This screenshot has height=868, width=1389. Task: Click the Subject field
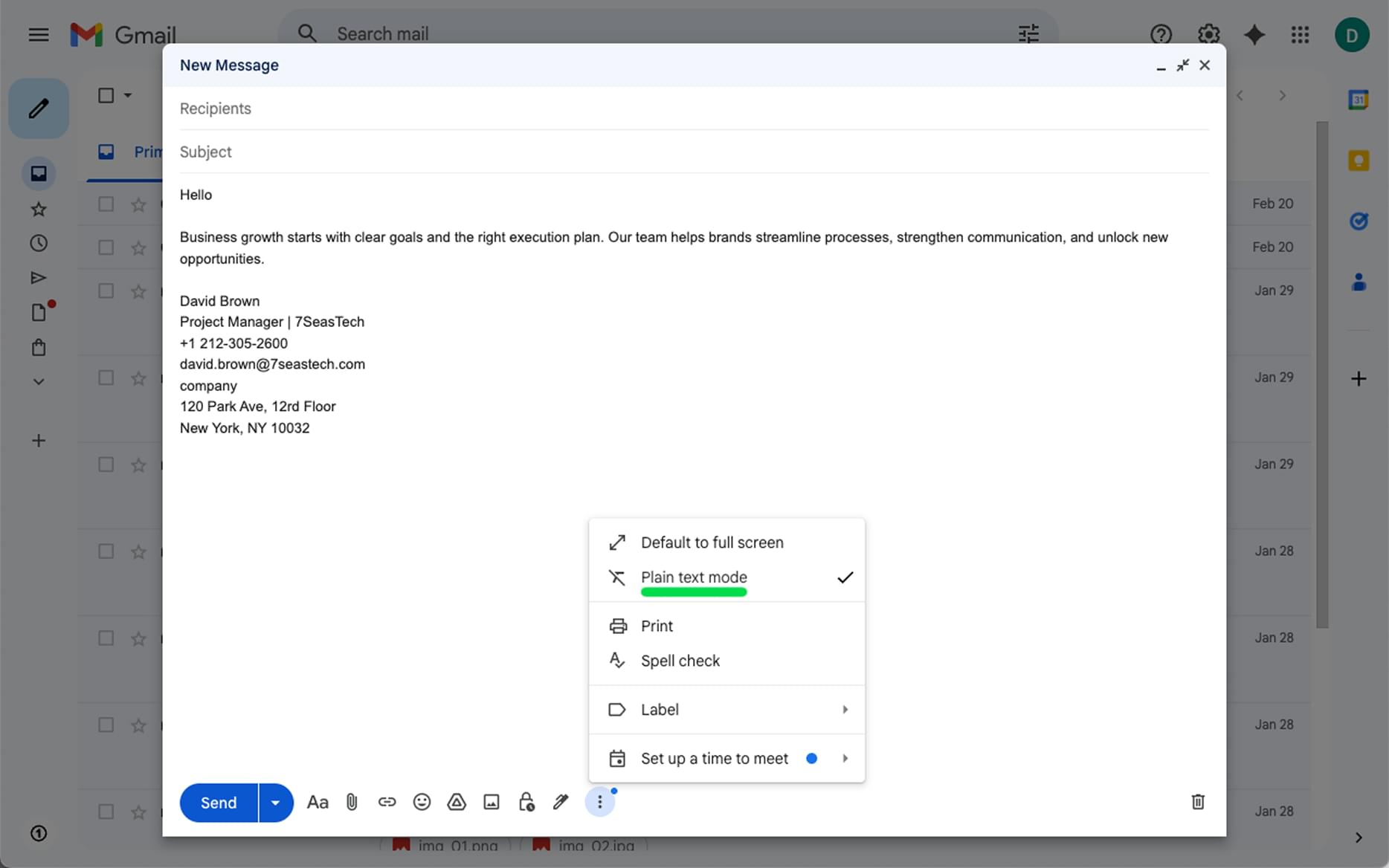694,152
